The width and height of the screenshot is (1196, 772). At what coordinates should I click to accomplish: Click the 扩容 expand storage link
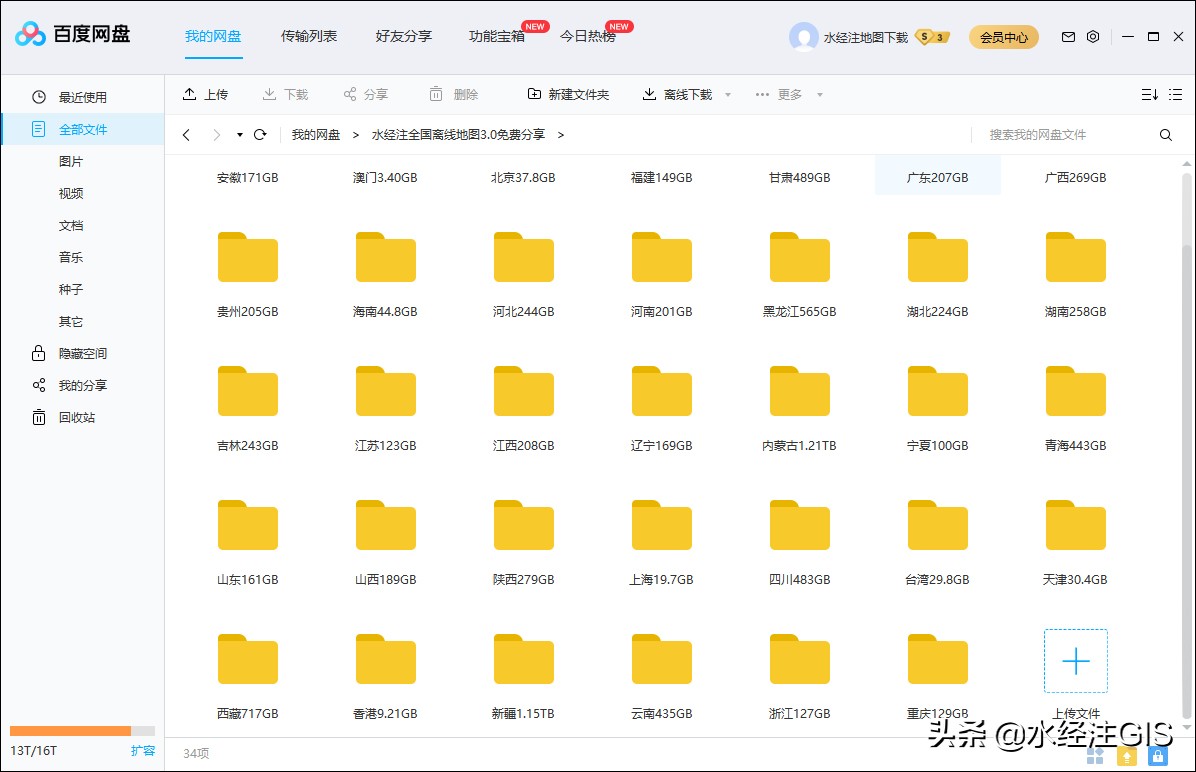tap(143, 750)
